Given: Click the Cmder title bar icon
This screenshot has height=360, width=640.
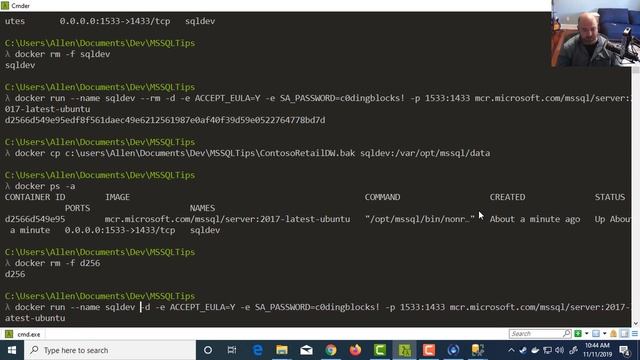Looking at the screenshot, I should (5, 5).
